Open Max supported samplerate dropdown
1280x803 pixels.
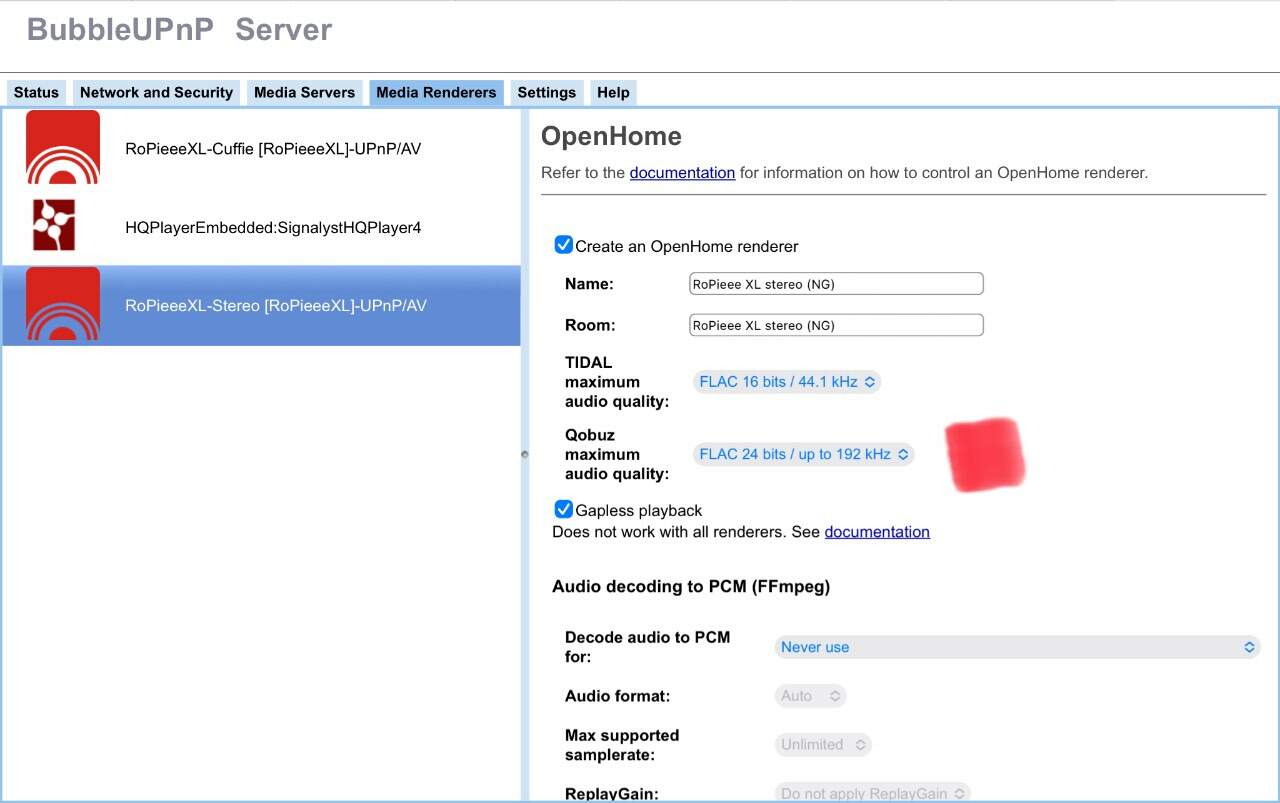(x=823, y=745)
